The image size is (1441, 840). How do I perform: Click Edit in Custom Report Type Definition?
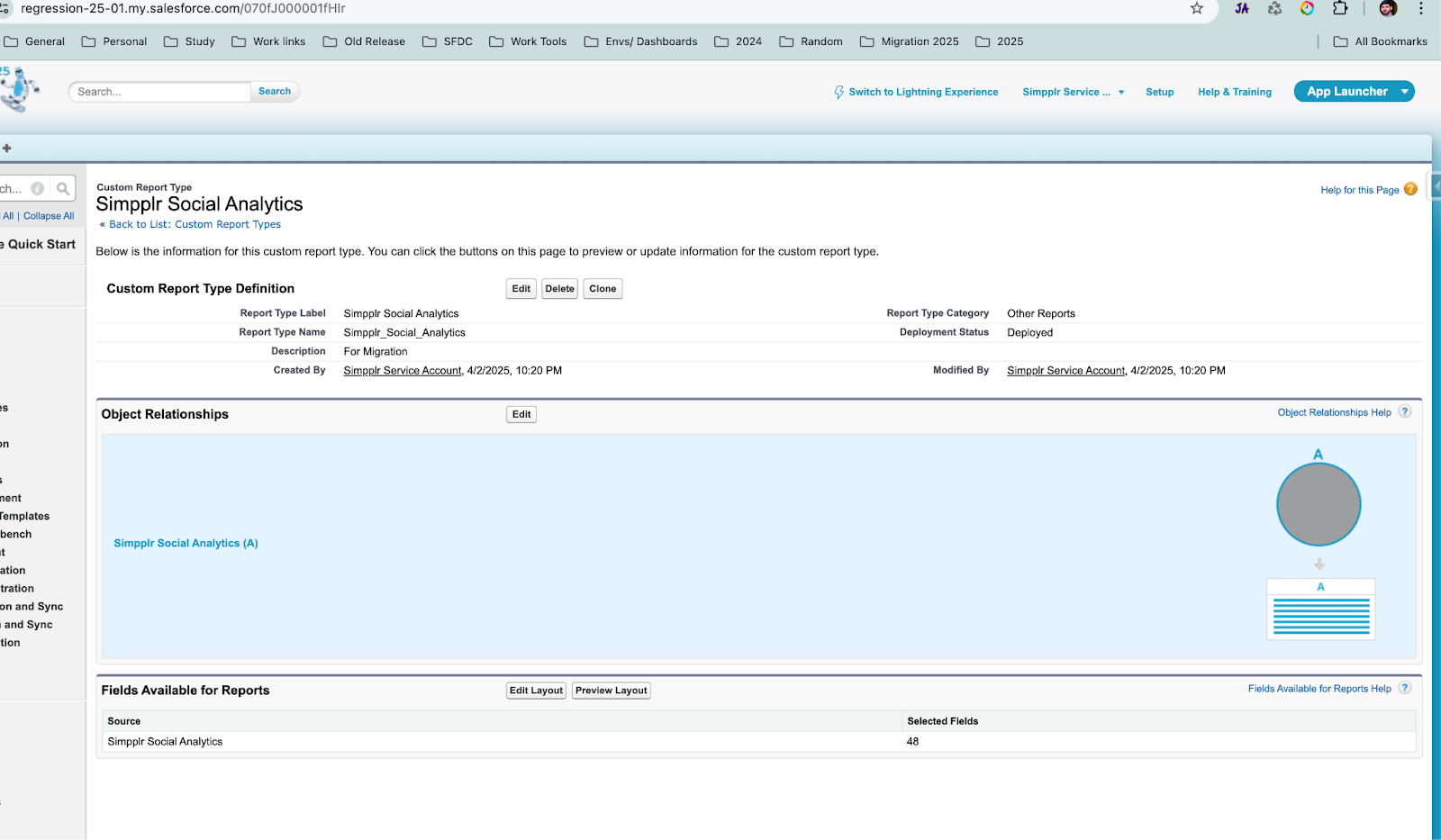(x=521, y=289)
